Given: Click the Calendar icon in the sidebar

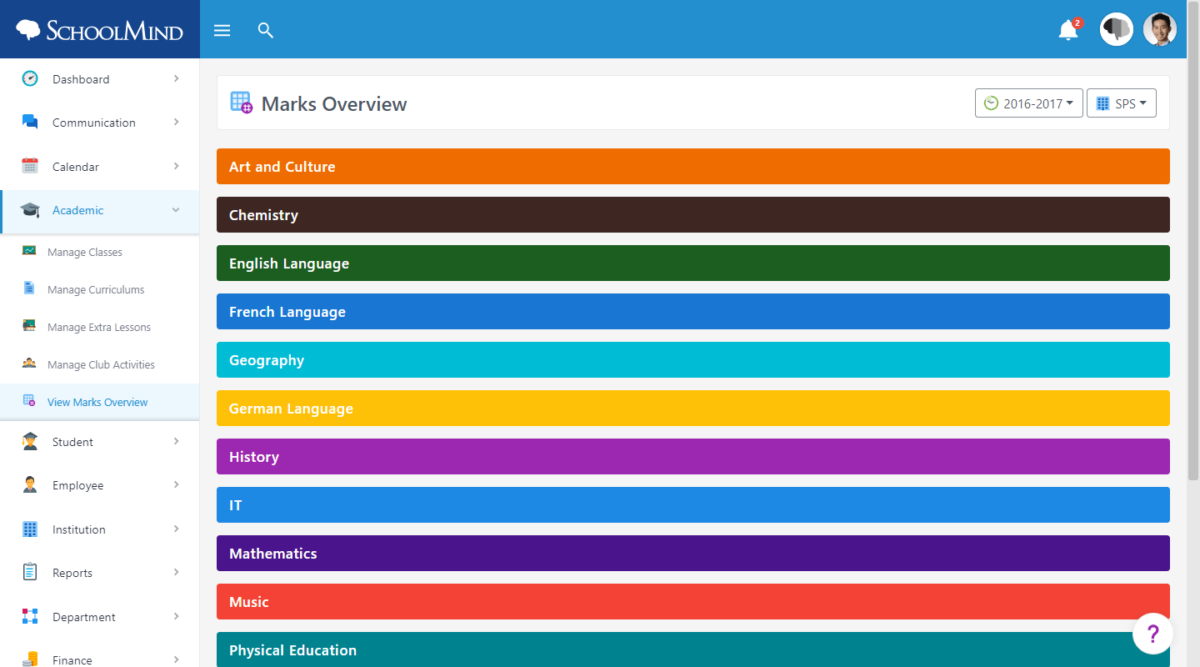Looking at the screenshot, I should [30, 166].
